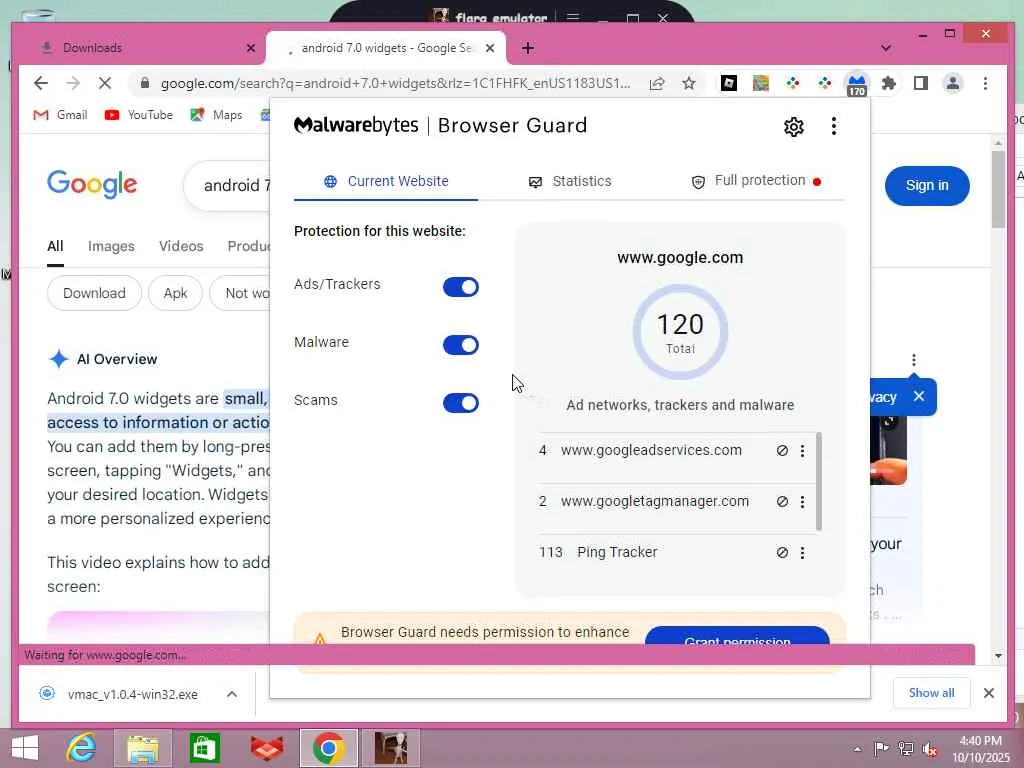Screen dimensions: 1024x768
Task: Stop loading the page
Action: tap(104, 83)
